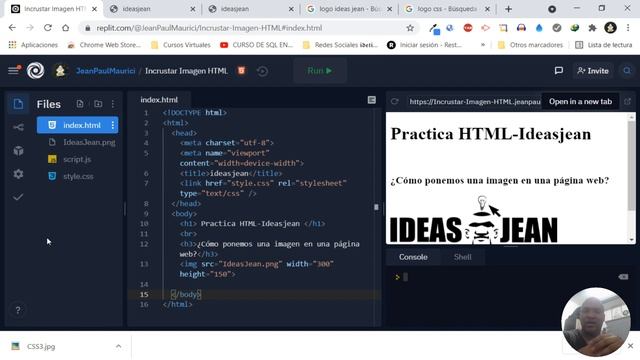Toggle the editor layout icon
The image size is (640, 360).
pos(371,100)
